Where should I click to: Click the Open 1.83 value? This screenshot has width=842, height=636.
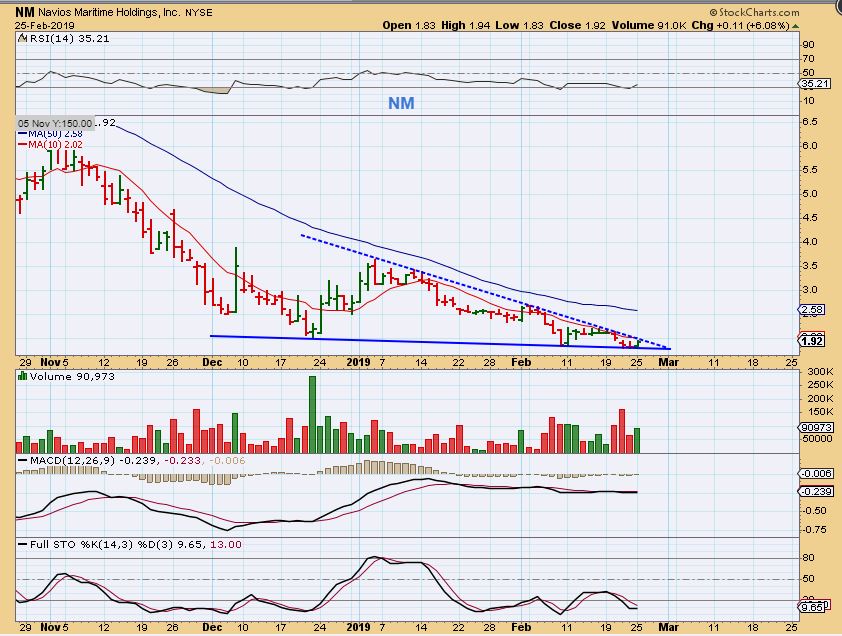click(409, 25)
